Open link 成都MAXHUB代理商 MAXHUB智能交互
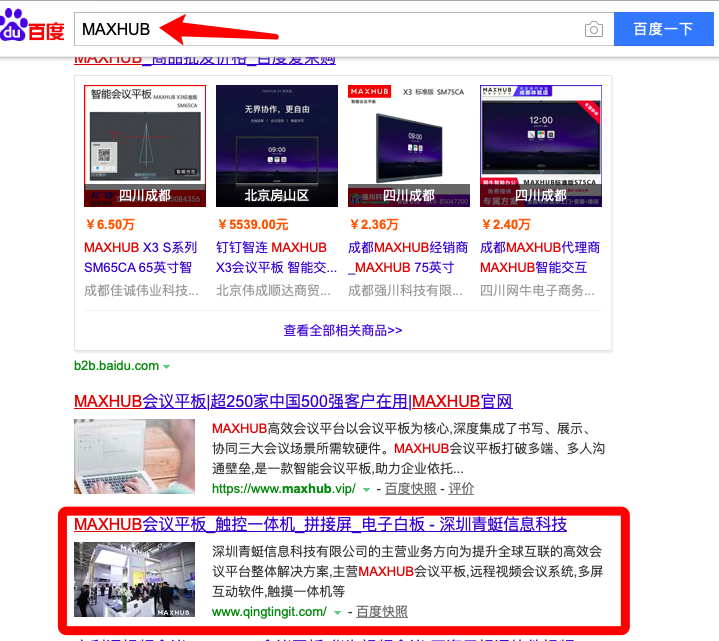Viewport: 719px width, 641px height. (x=540, y=257)
